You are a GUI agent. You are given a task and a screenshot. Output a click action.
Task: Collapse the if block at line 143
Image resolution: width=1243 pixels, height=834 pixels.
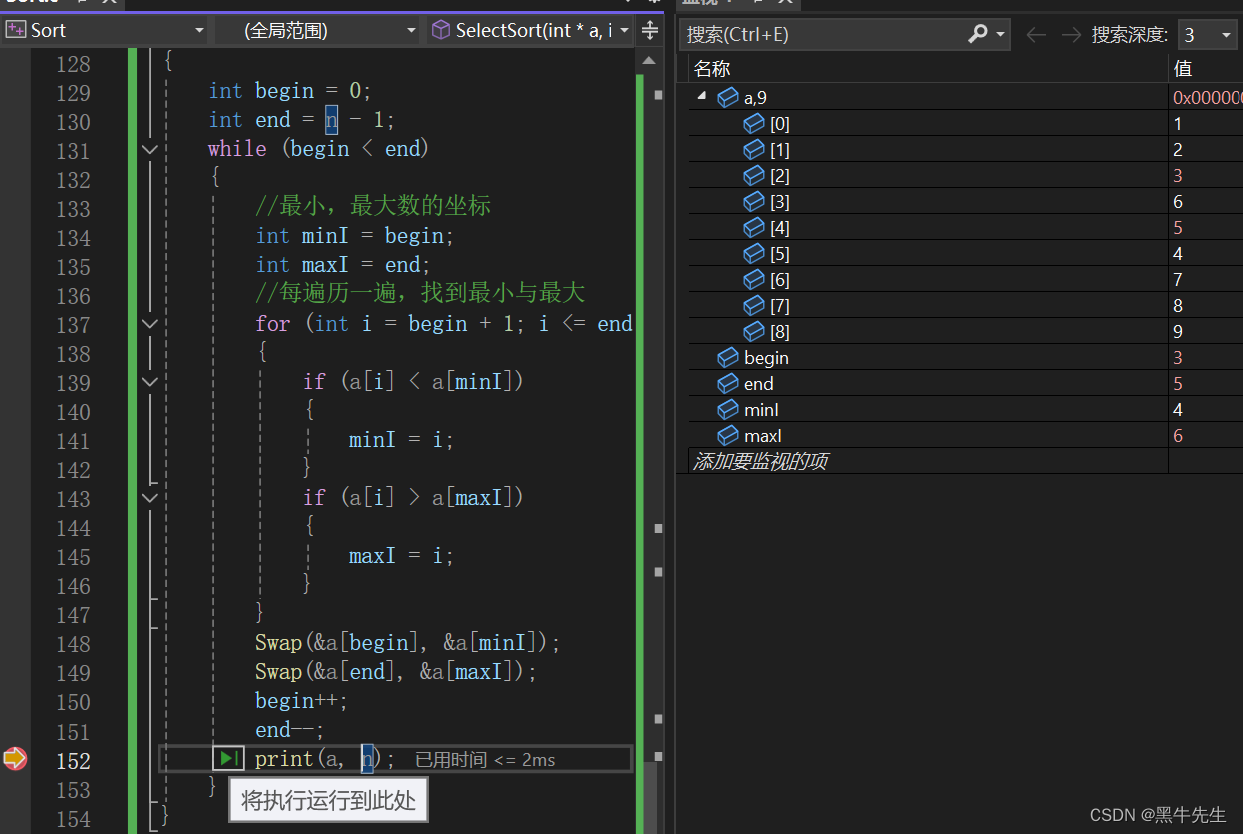[150, 497]
